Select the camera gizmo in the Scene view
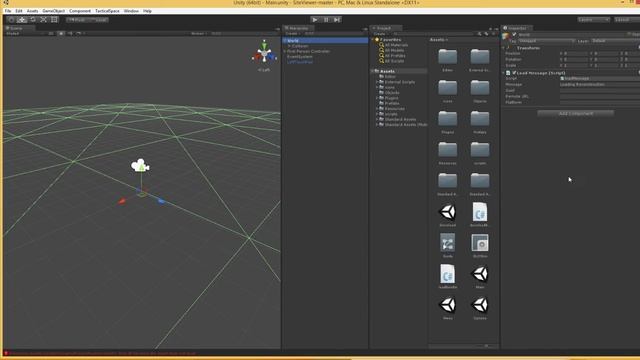 [x=140, y=165]
